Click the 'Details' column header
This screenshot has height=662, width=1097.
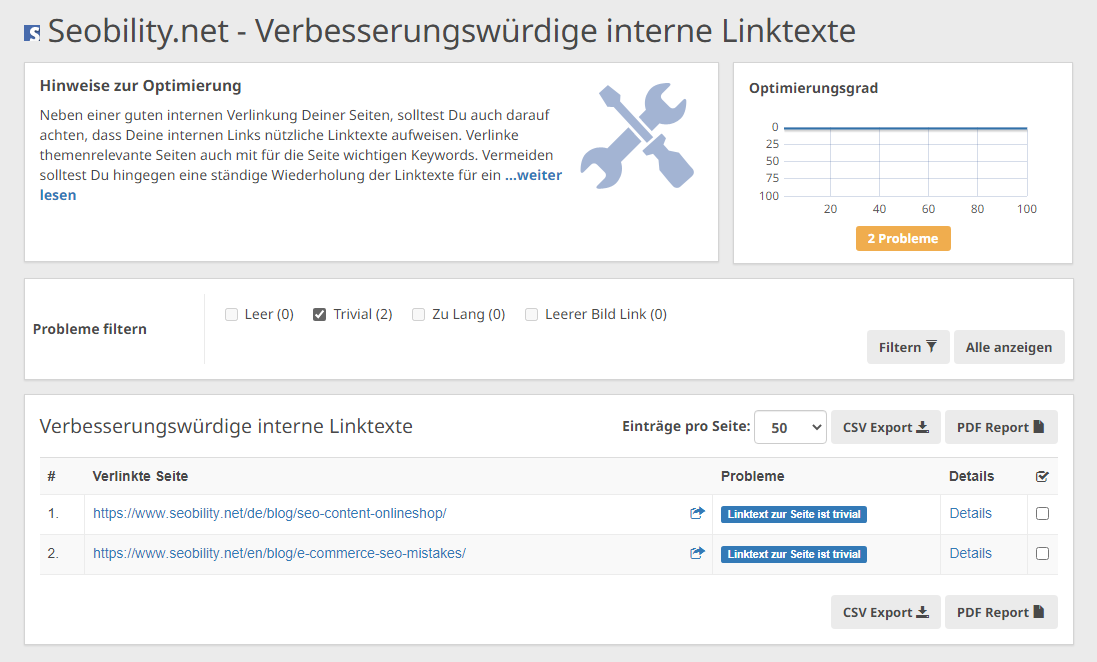coord(971,476)
